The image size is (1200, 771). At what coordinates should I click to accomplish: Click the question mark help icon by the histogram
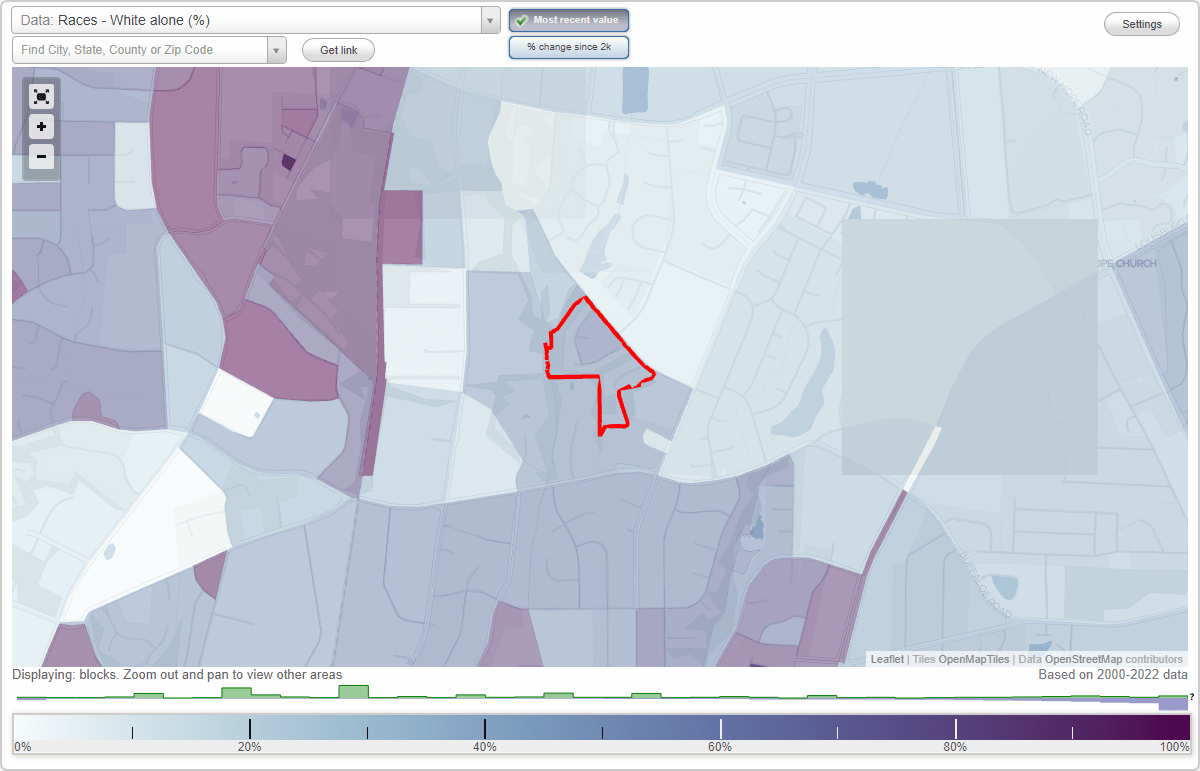pos(1191,696)
